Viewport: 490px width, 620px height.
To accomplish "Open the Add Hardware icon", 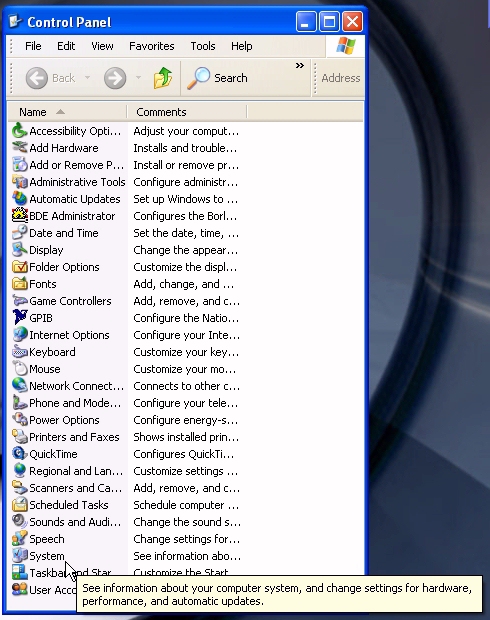I will 19,148.
